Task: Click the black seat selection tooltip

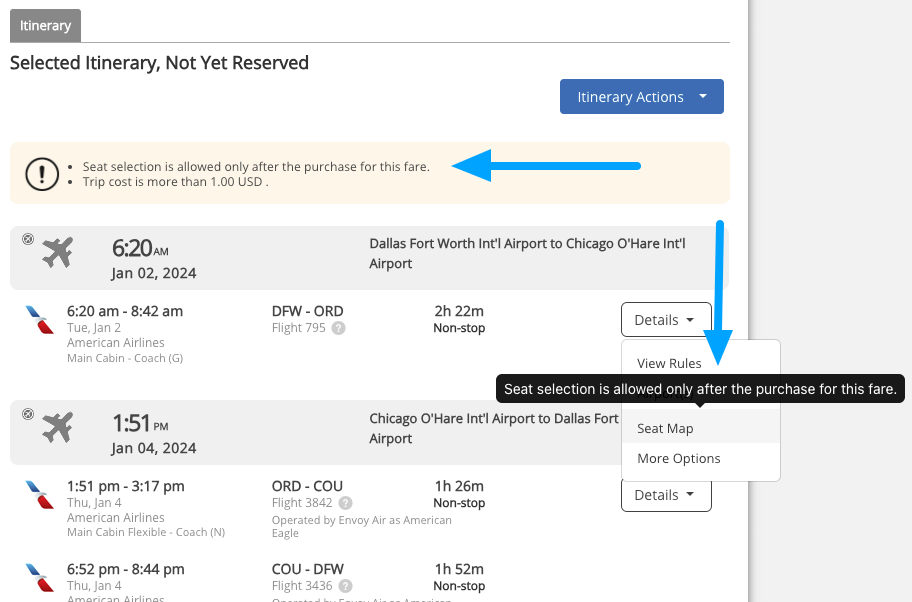Action: pos(700,388)
